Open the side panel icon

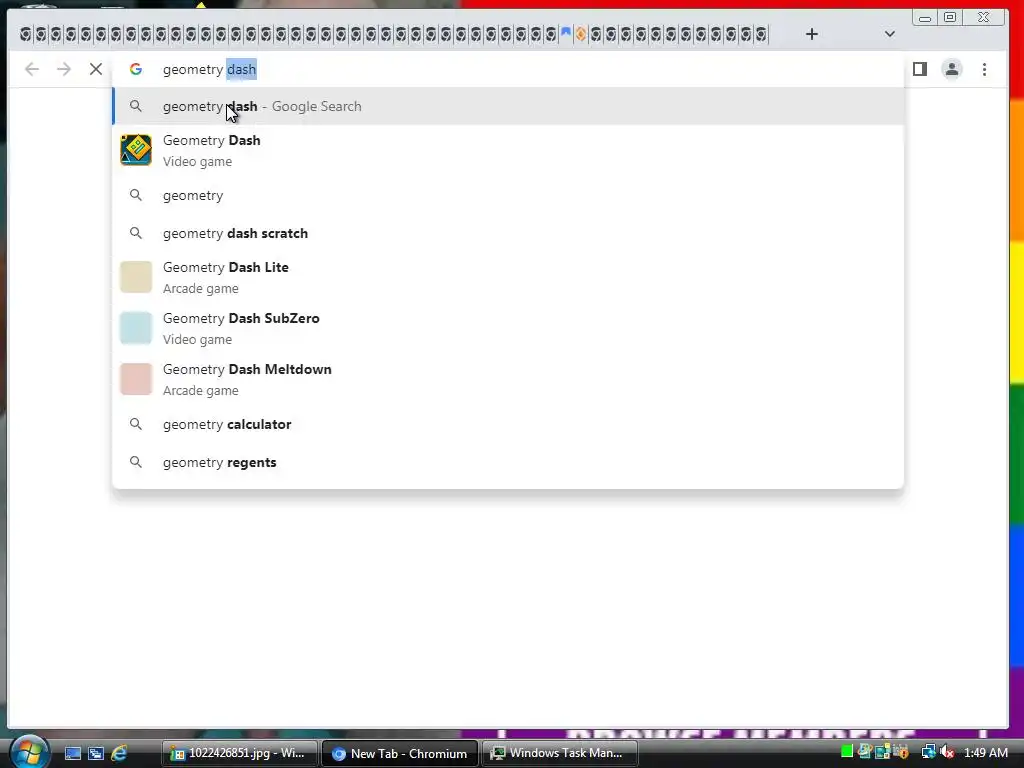(x=920, y=69)
